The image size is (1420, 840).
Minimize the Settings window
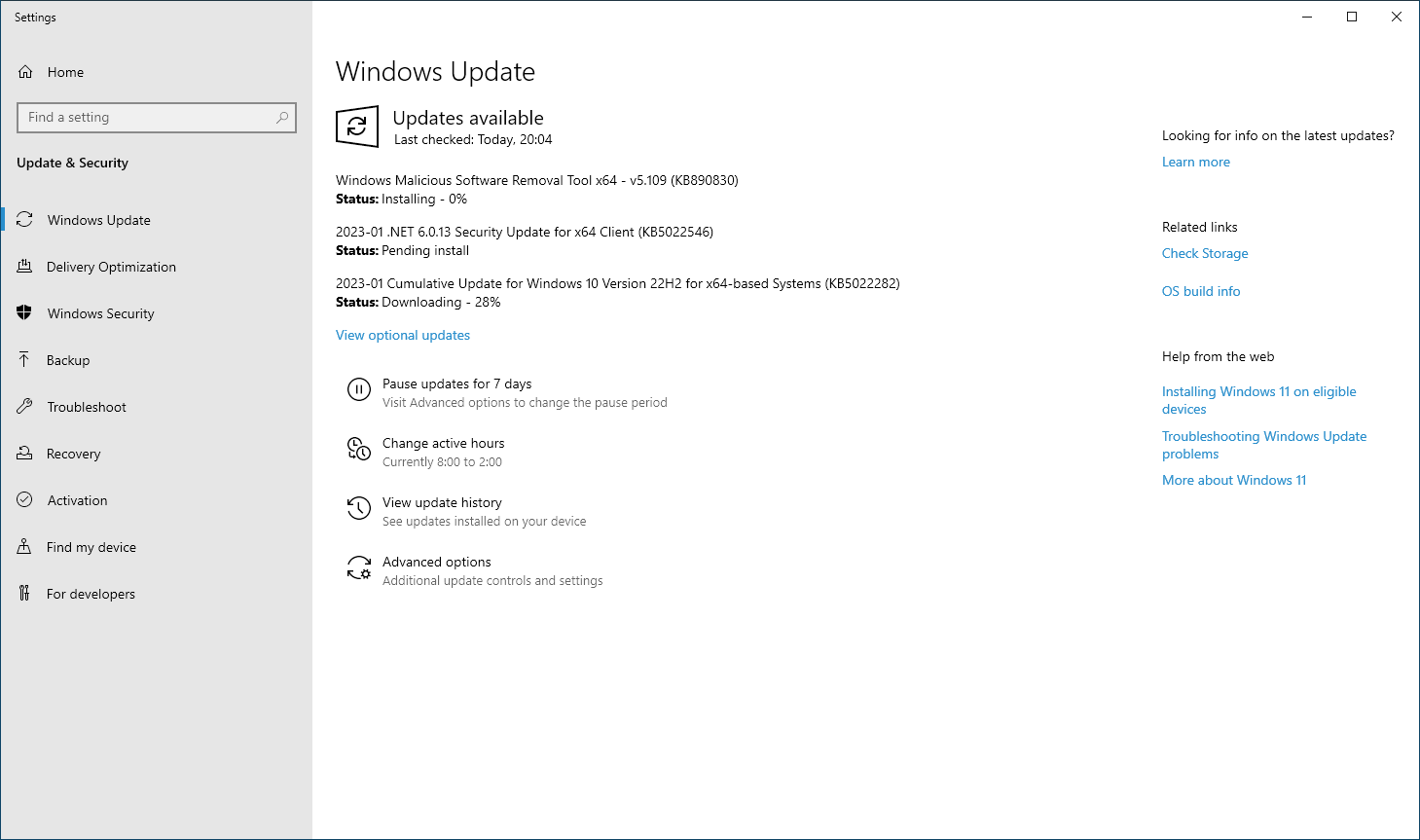pyautogui.click(x=1307, y=17)
